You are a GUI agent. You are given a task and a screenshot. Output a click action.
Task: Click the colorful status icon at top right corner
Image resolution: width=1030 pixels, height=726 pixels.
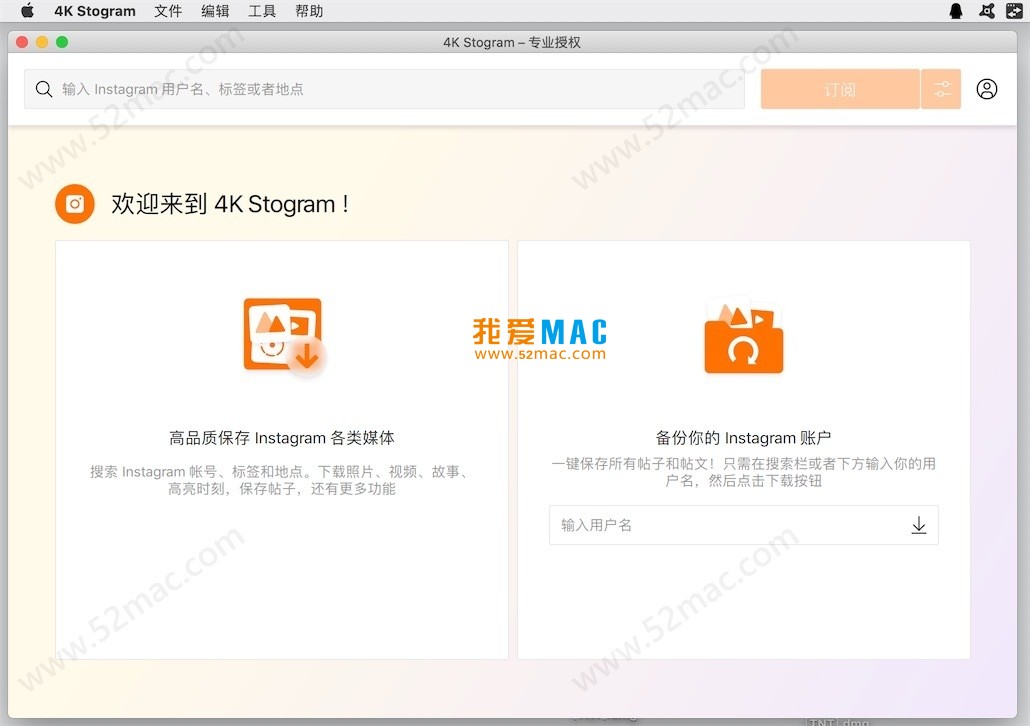(1014, 11)
